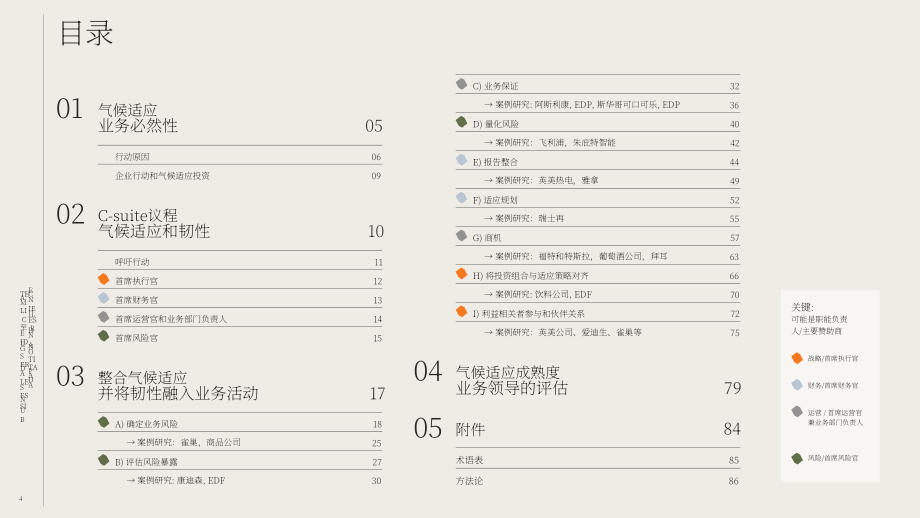Click the green legend marker for 风险/首席风险官
The image size is (920, 518).
click(797, 458)
